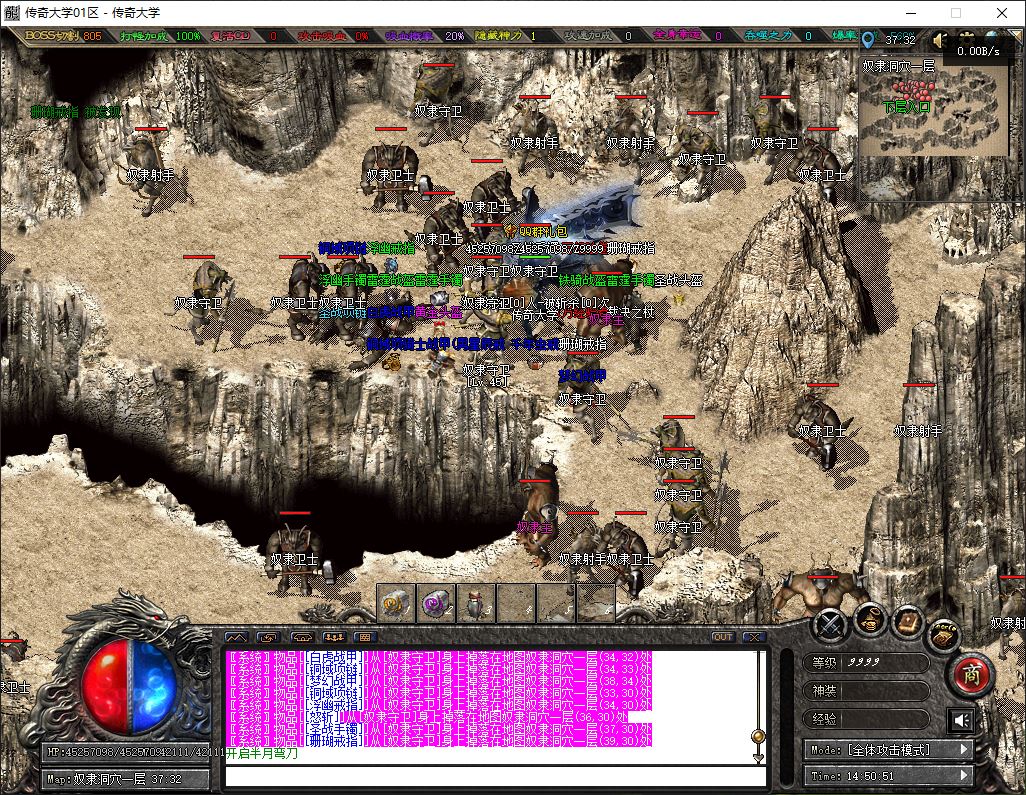Image resolution: width=1026 pixels, height=795 pixels.
Task: Click the 攻速加成 stat label
Action: point(588,35)
